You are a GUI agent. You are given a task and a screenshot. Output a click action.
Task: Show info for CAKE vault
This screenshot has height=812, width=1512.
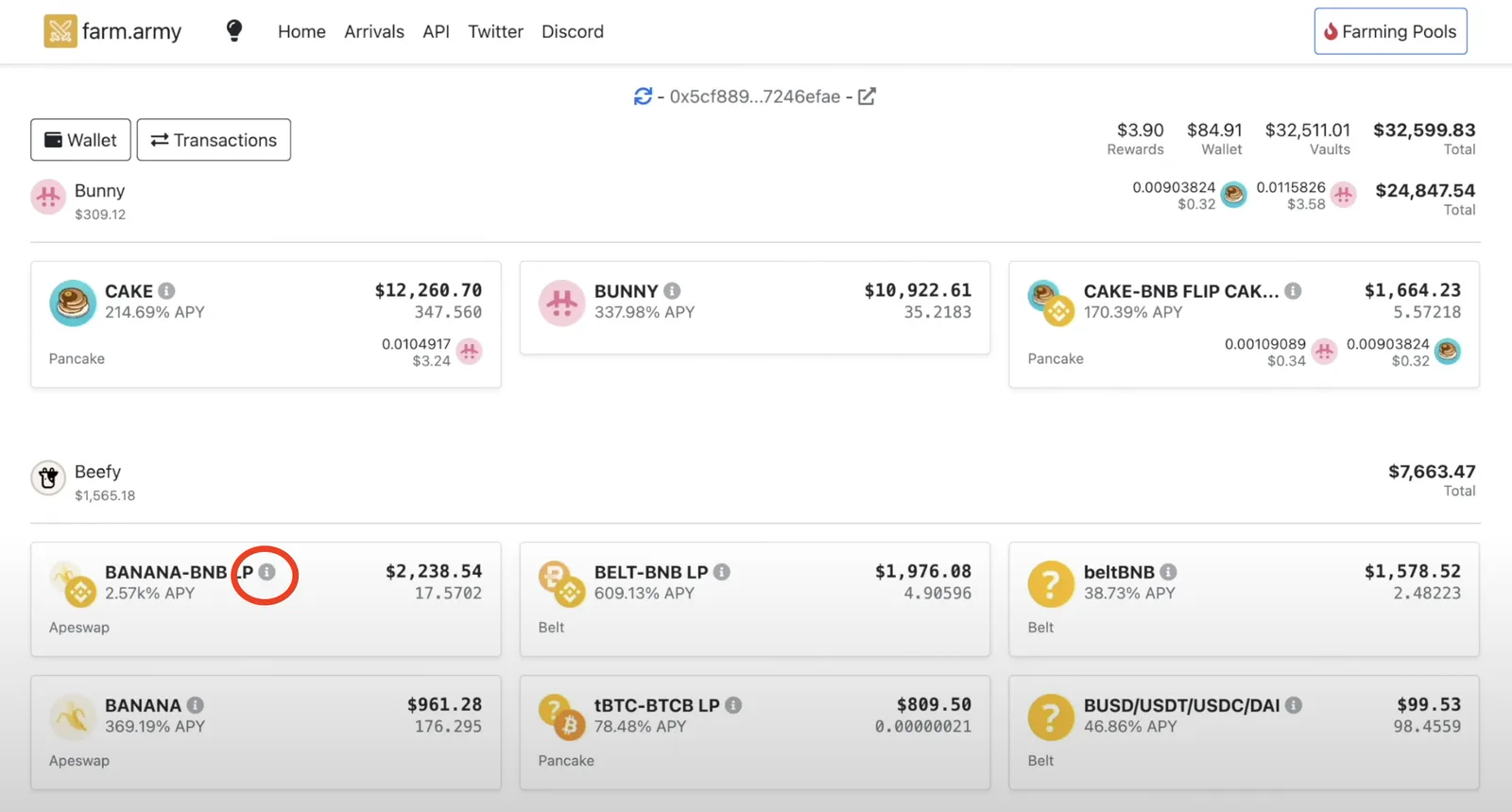pos(166,291)
